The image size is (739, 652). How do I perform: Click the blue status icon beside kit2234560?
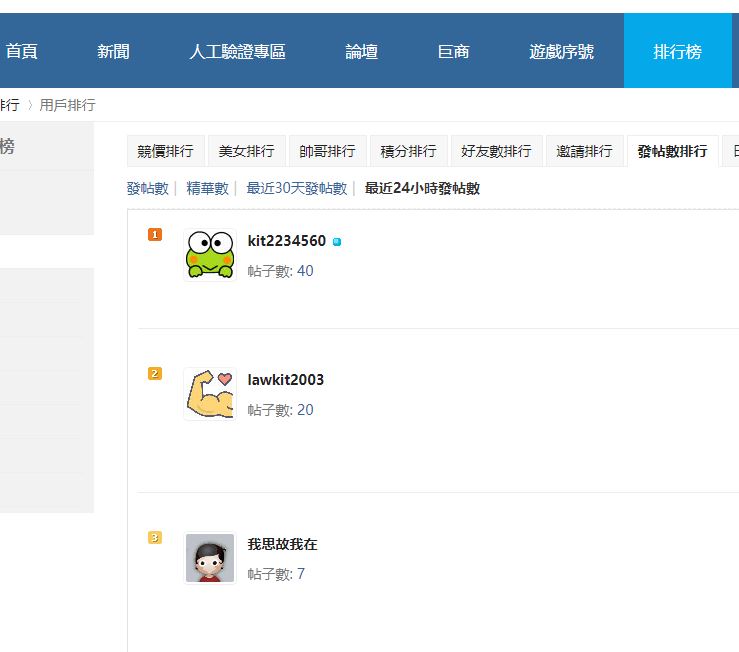tap(337, 242)
